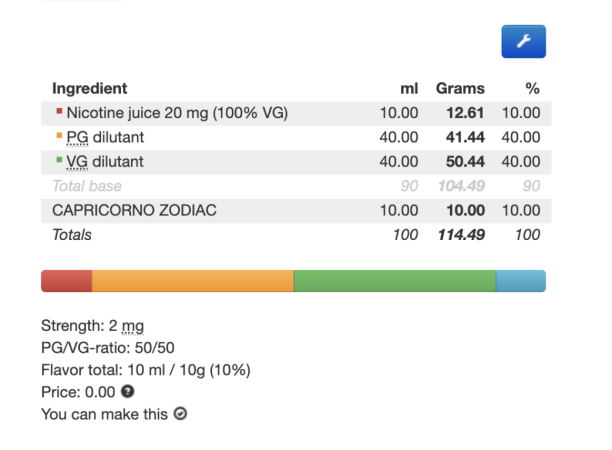Select the orange PG bar segment
This screenshot has height=450, width=612.
click(x=193, y=281)
